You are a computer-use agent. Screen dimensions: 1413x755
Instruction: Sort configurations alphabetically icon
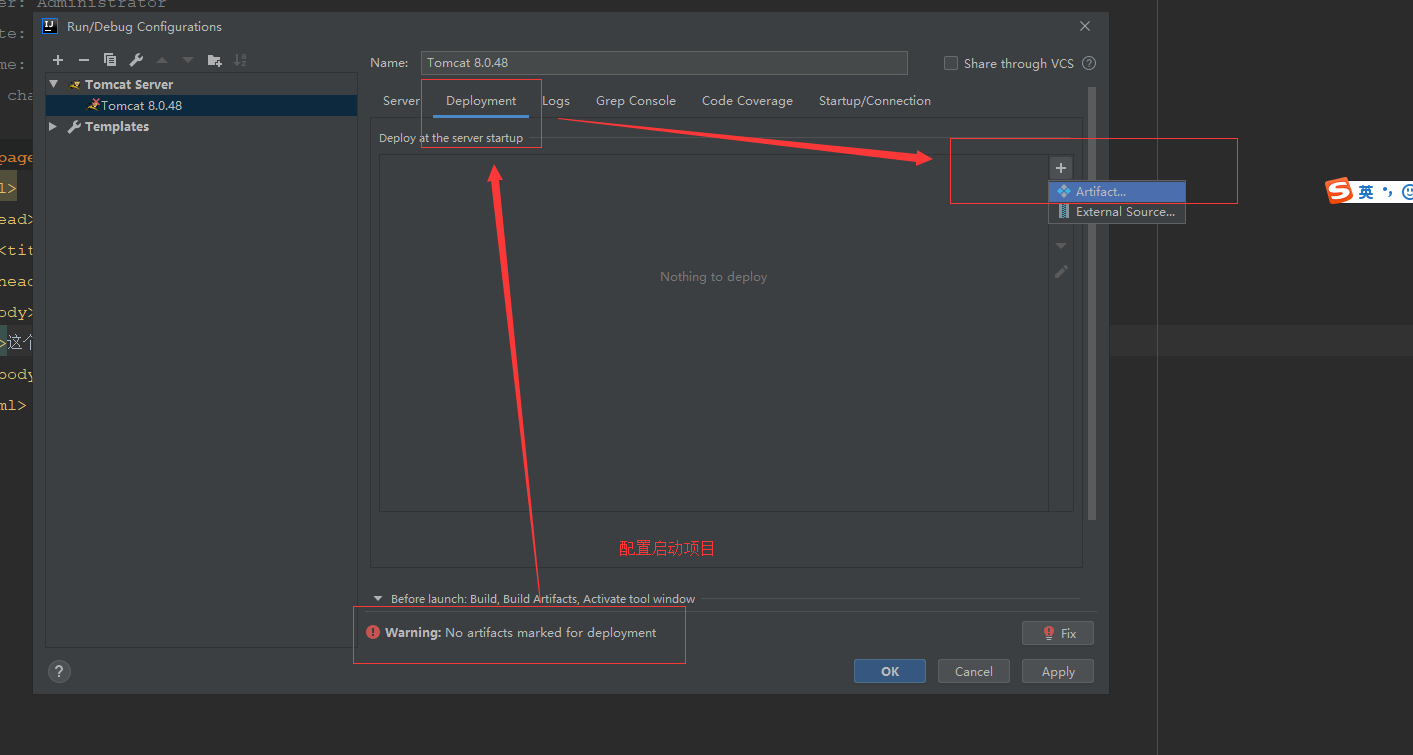(240, 60)
